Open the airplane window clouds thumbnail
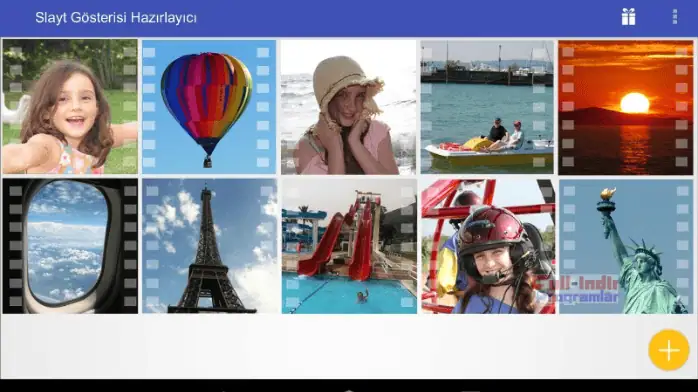698x392 pixels. pos(70,246)
